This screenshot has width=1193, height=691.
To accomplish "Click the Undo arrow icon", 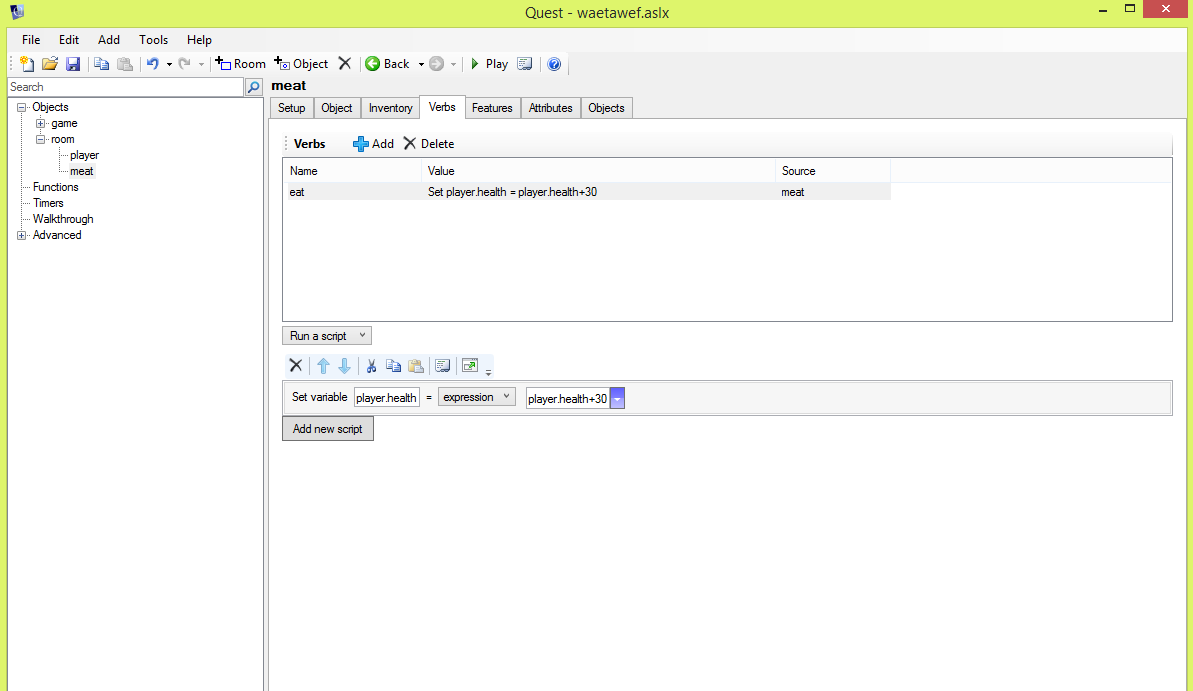I will pyautogui.click(x=152, y=64).
